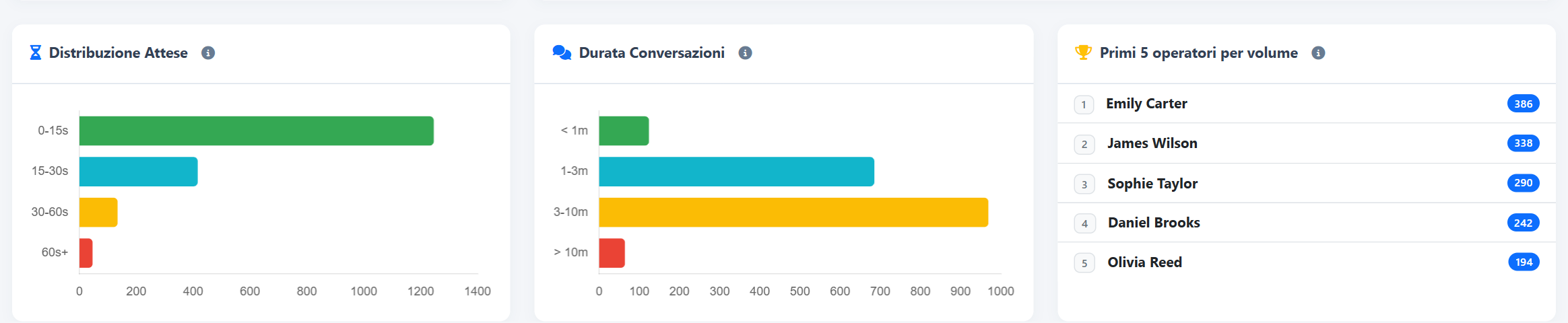The height and width of the screenshot is (323, 1568).
Task: Open the James Wilson operator row
Action: tap(1307, 143)
